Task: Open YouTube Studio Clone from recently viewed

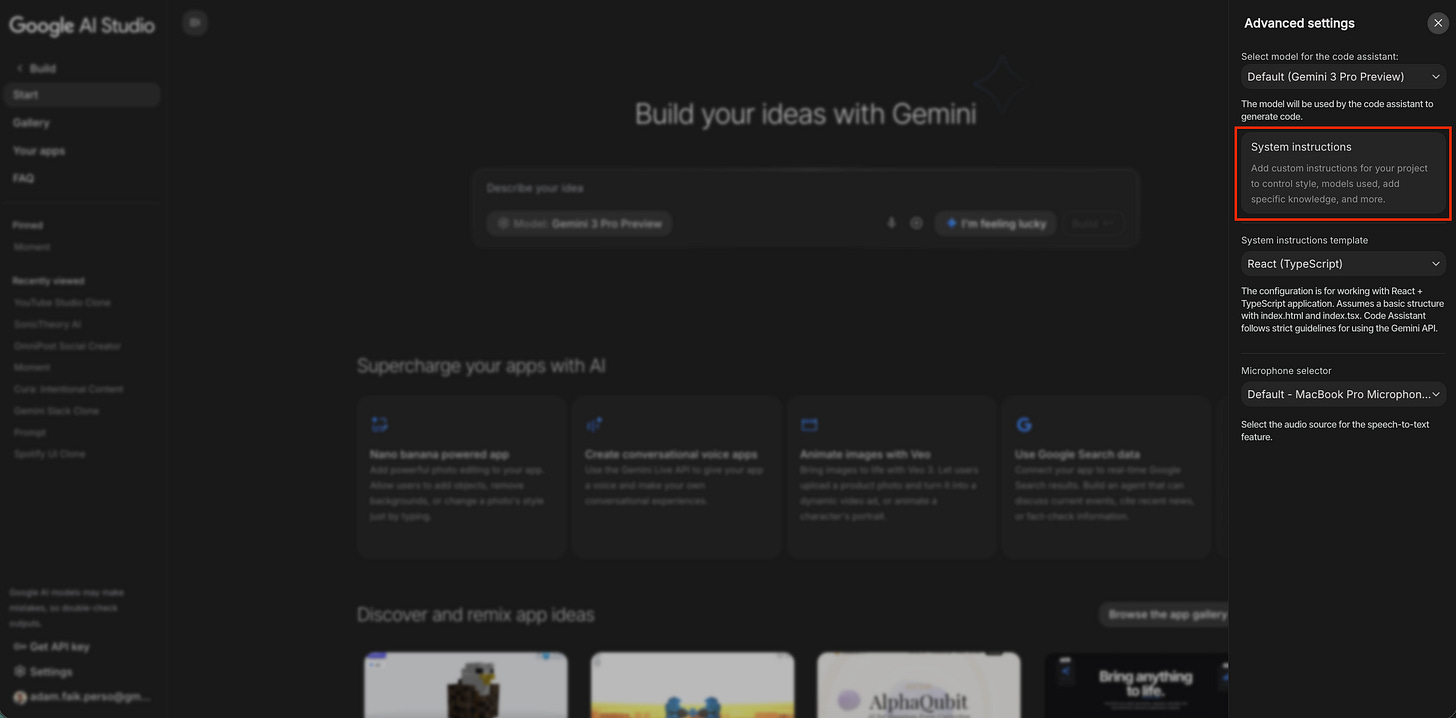Action: click(x=62, y=302)
